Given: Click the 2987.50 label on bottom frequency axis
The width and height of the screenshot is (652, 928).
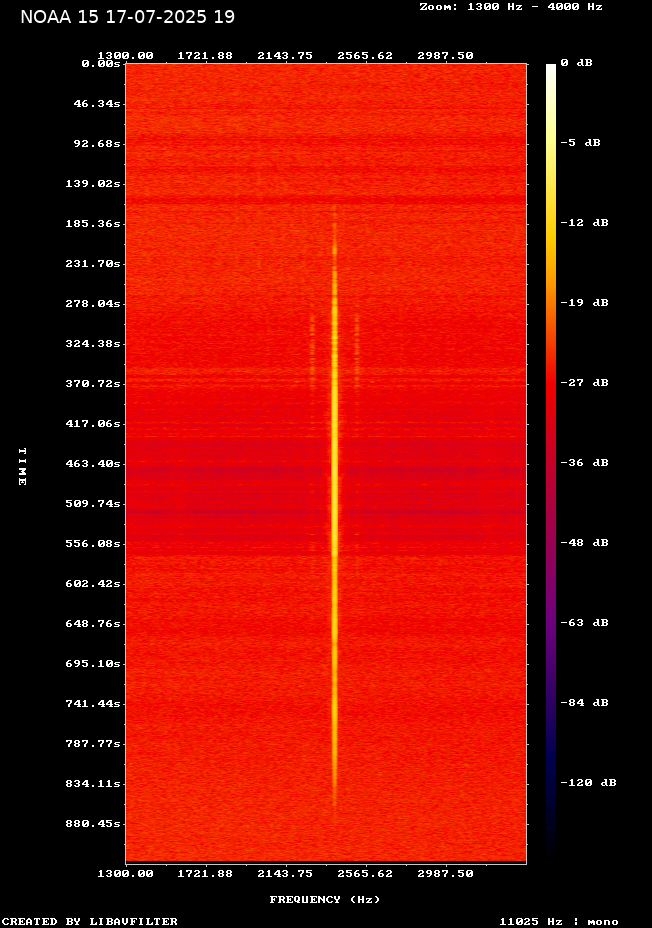Looking at the screenshot, I should click(445, 873).
